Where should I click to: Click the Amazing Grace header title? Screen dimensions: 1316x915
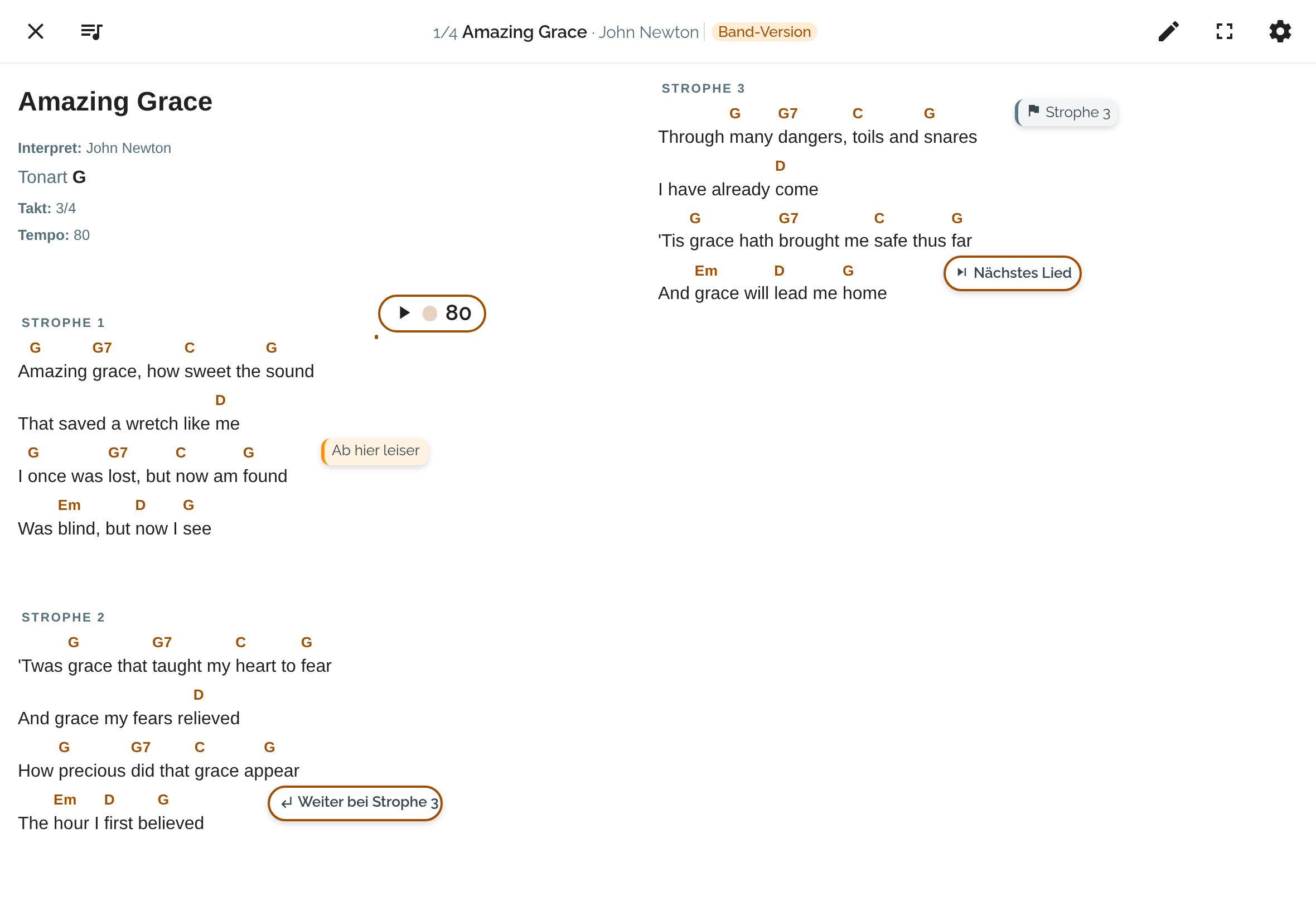[524, 32]
